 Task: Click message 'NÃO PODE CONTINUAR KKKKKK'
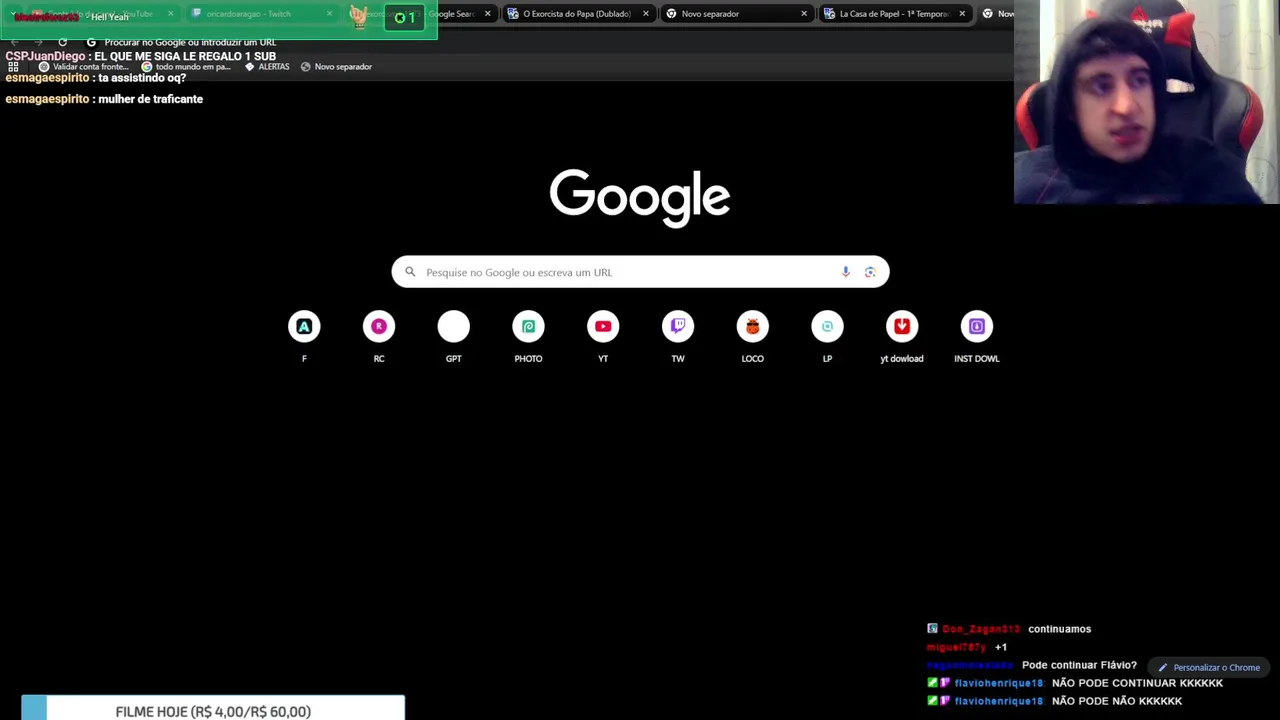coord(1137,683)
